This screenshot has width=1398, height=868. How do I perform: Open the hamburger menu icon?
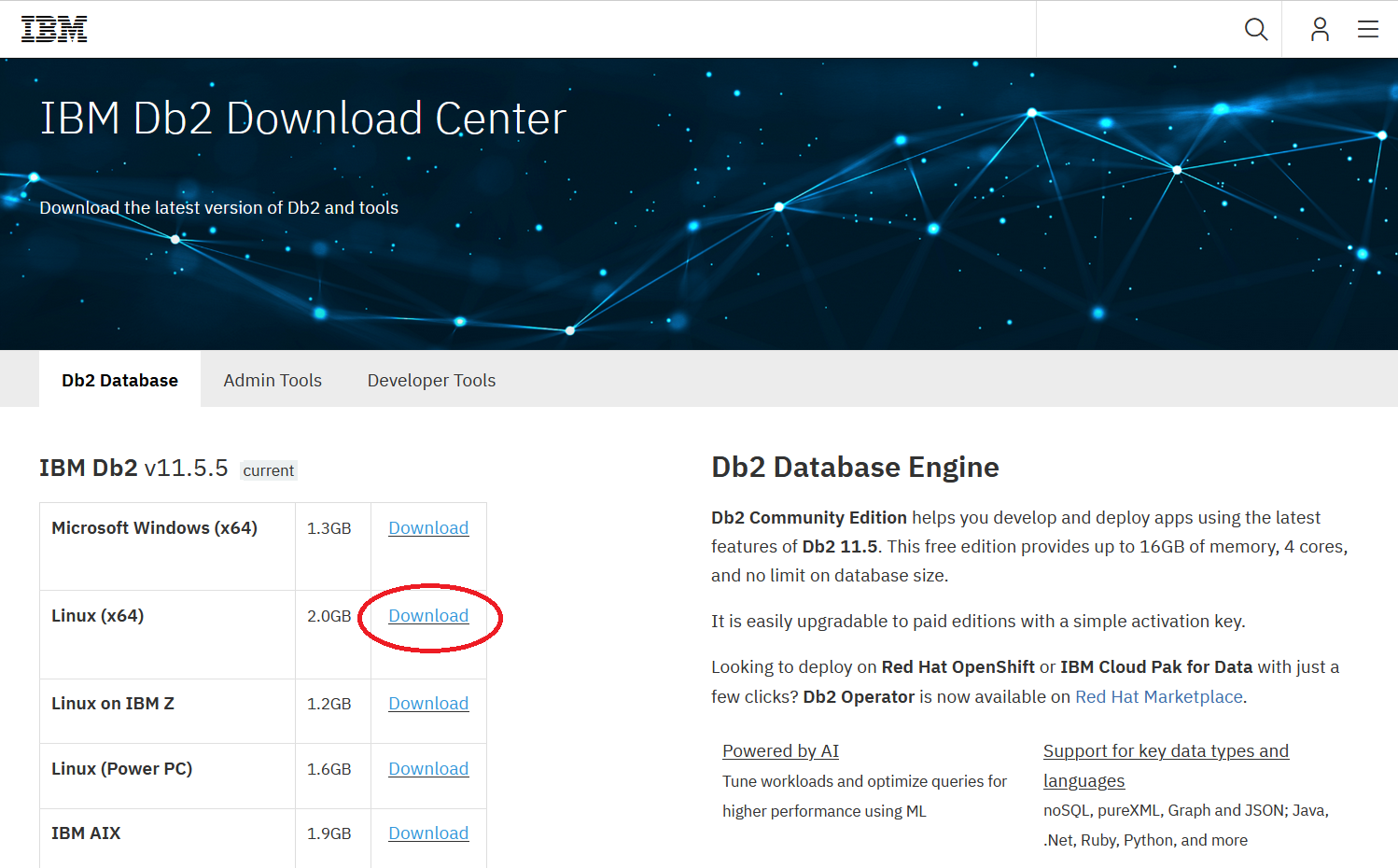pyautogui.click(x=1368, y=29)
